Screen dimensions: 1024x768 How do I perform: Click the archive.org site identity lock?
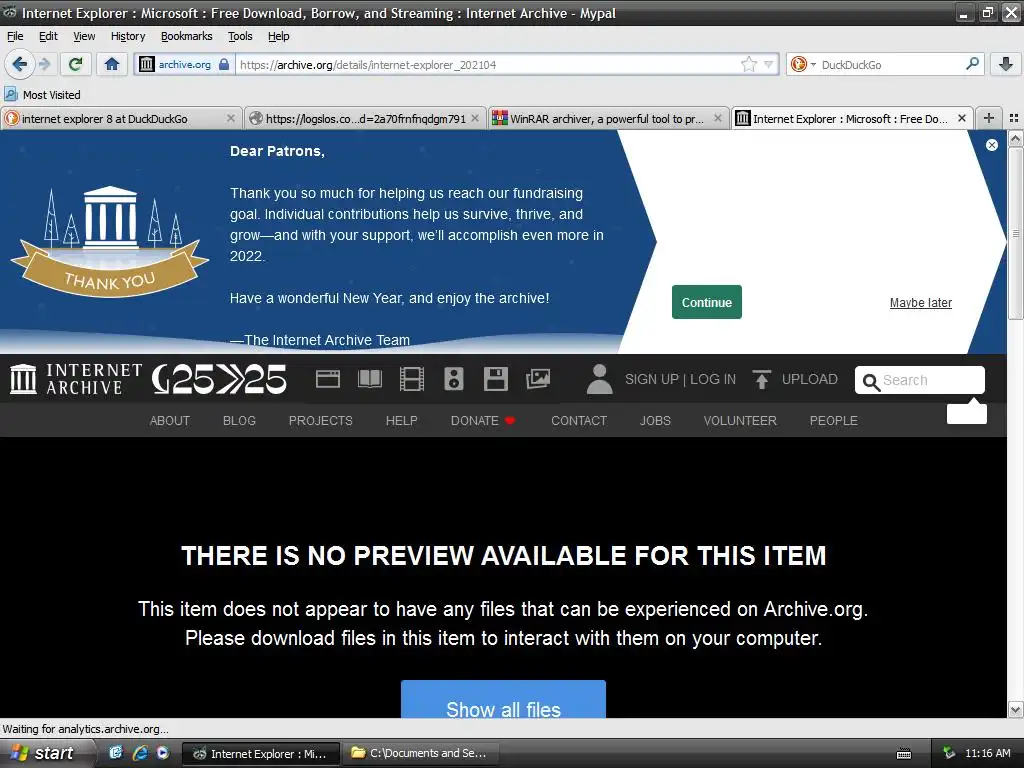coord(224,64)
